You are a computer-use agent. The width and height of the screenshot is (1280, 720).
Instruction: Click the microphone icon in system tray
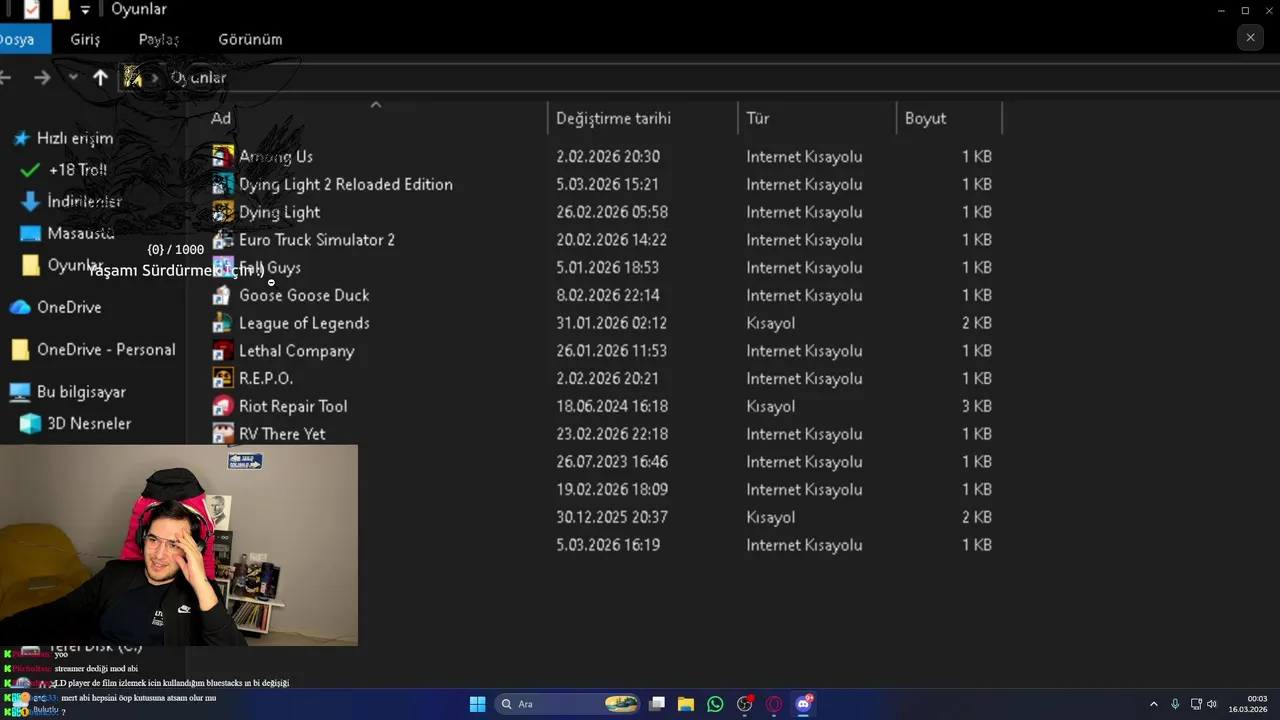(x=1175, y=704)
